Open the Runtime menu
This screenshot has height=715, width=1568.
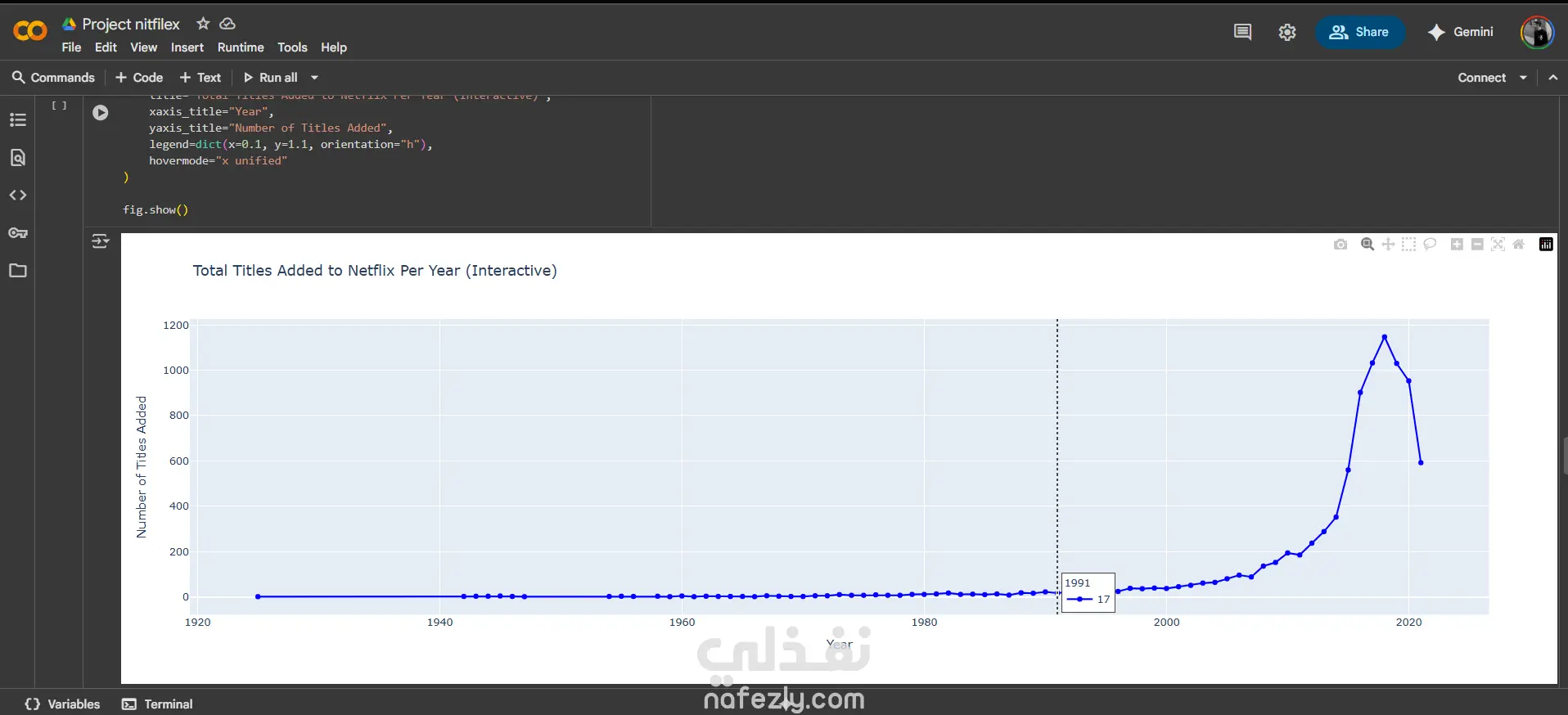(x=241, y=47)
